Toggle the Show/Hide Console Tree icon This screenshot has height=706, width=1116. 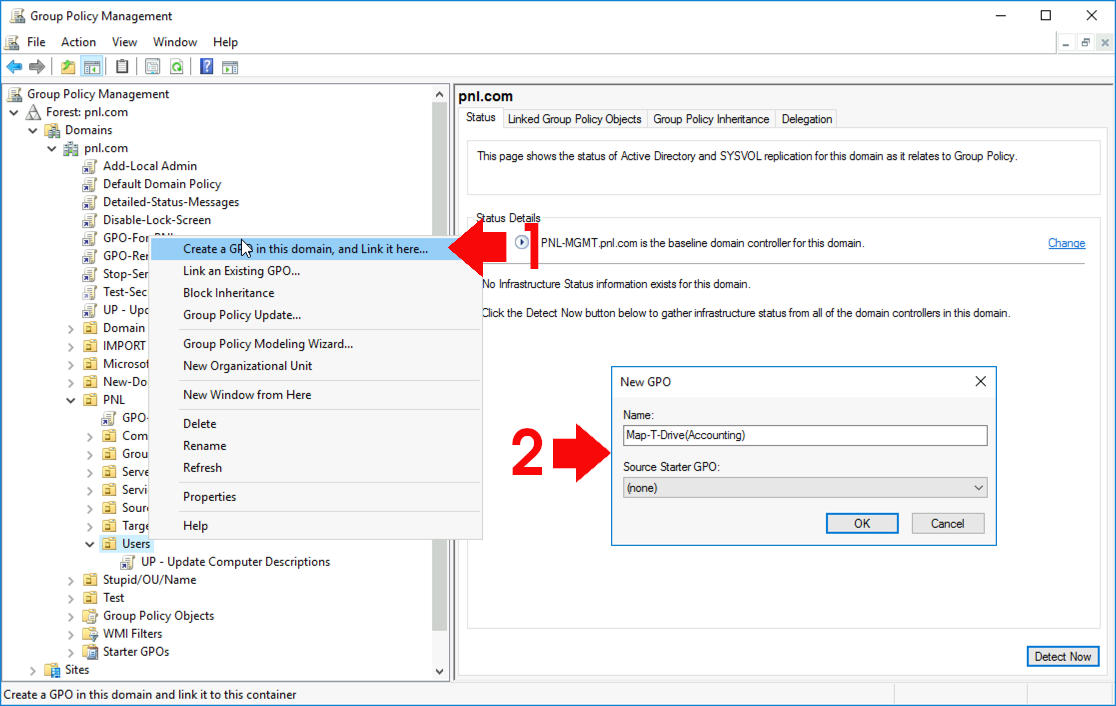point(91,66)
